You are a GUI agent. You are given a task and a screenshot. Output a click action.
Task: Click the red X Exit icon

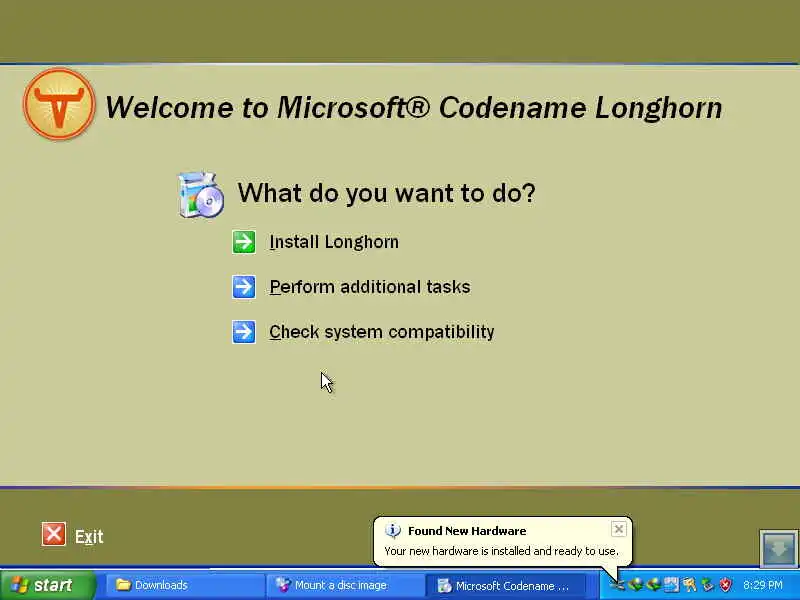click(x=54, y=534)
